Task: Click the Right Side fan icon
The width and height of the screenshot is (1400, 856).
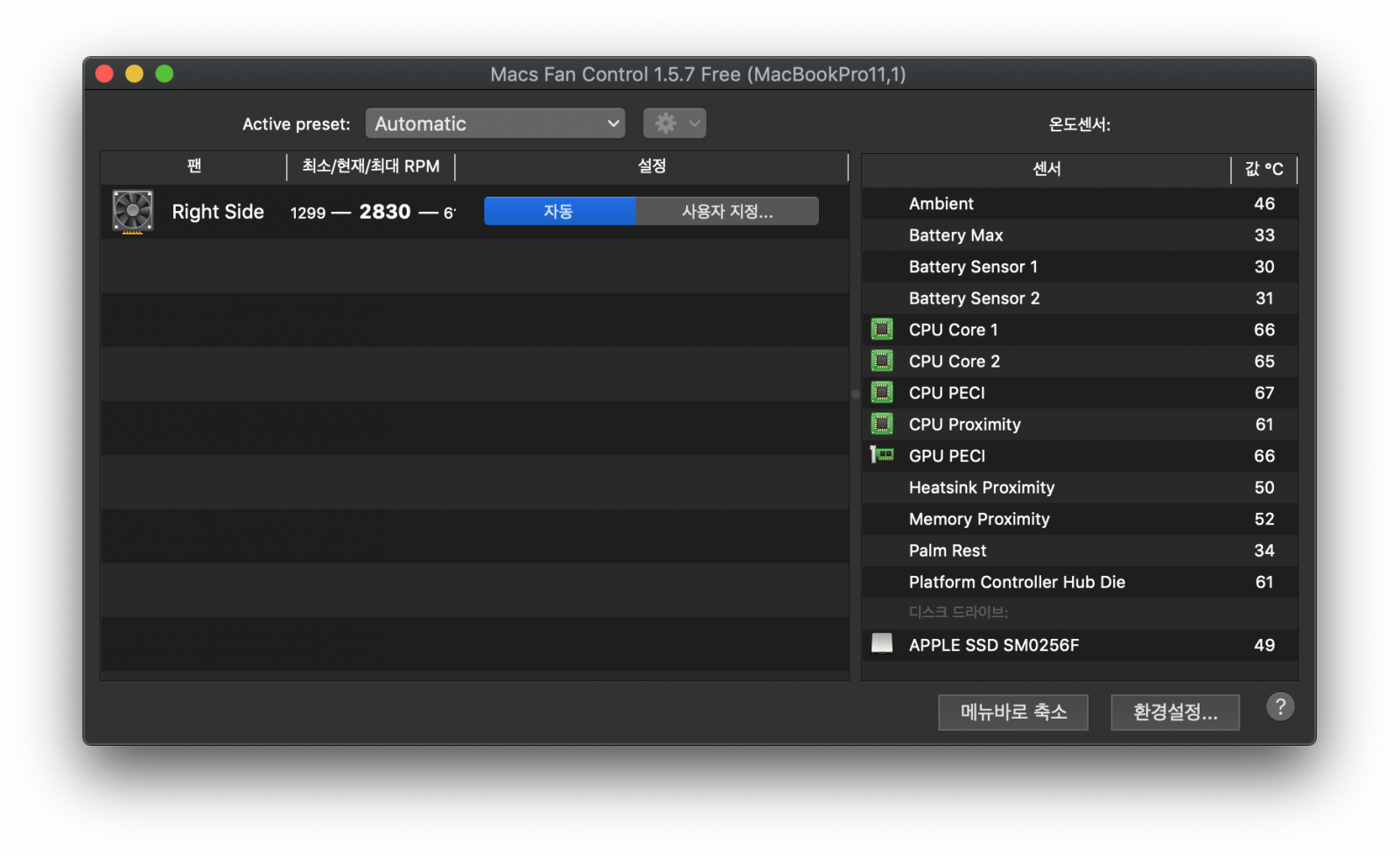Action: 133,212
